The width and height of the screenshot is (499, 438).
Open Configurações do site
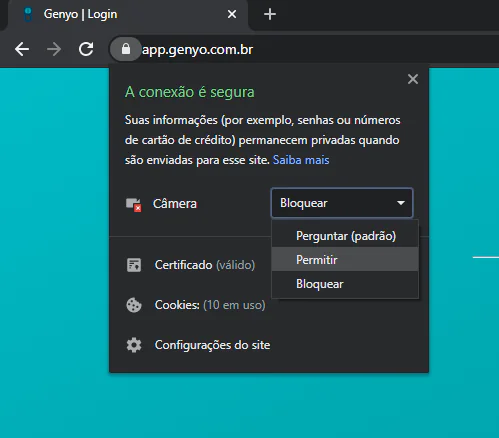212,345
